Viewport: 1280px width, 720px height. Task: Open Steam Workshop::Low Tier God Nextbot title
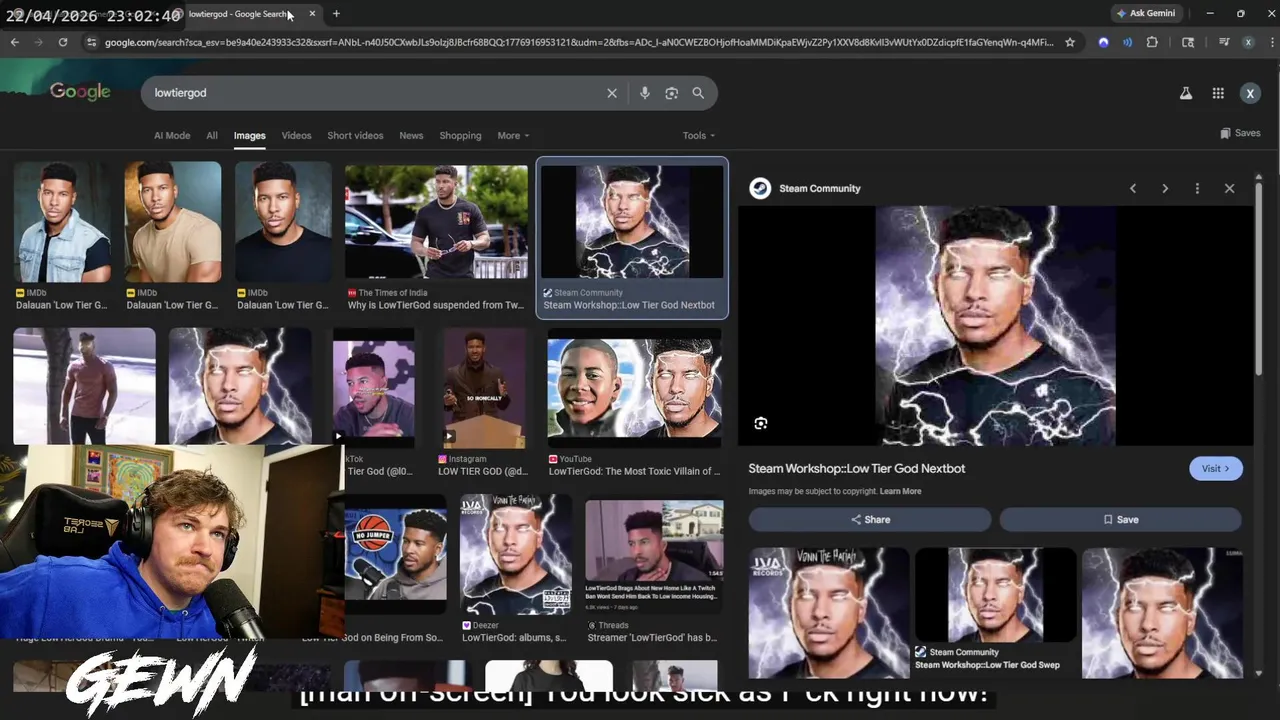coord(857,468)
